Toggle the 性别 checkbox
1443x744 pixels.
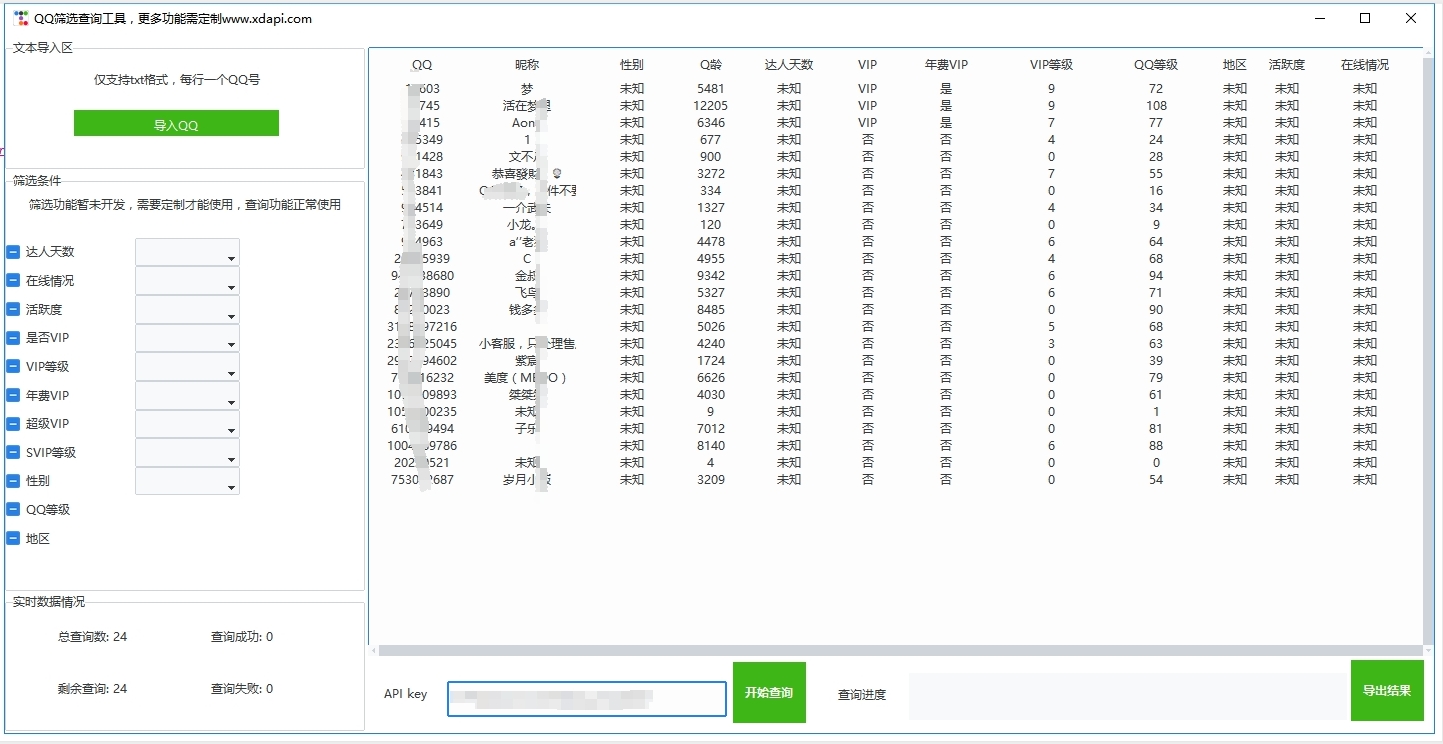point(13,481)
